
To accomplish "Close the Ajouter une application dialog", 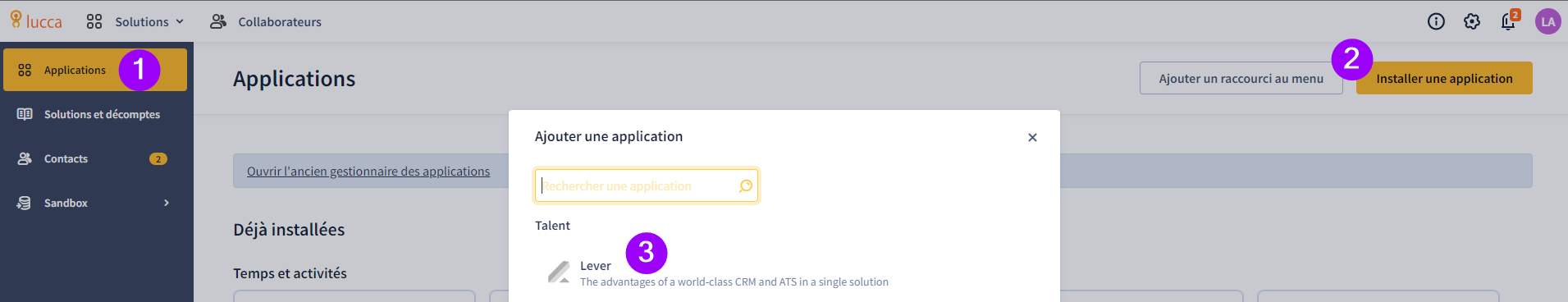I will 1032,137.
